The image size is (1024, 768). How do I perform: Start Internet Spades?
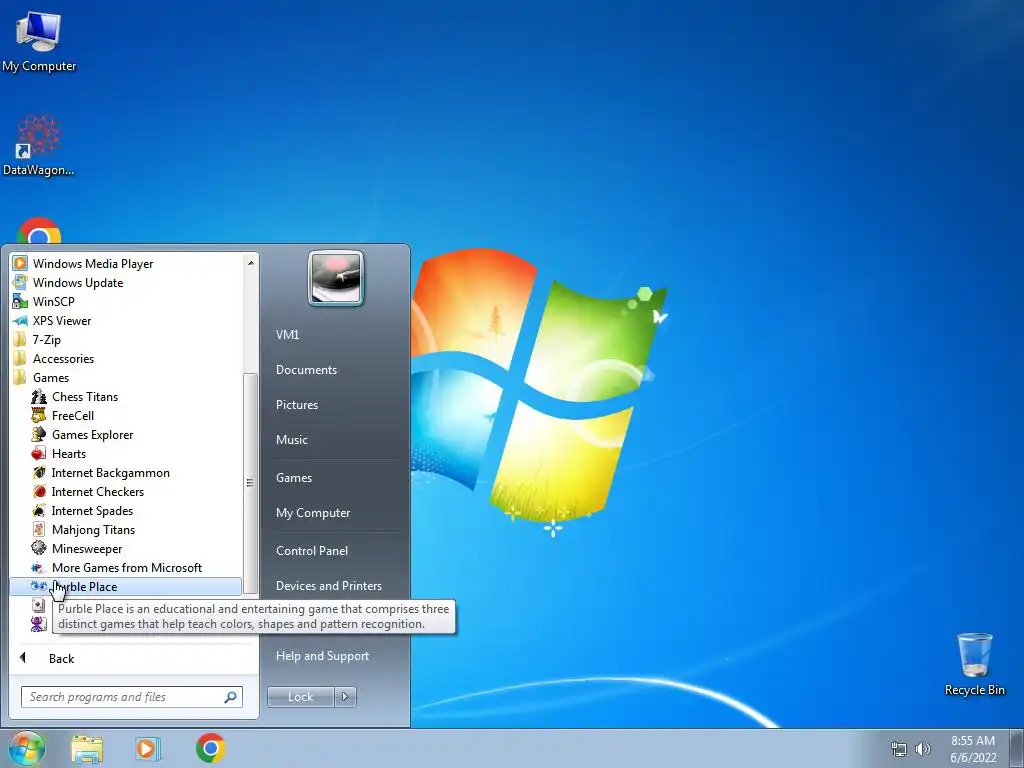click(x=92, y=511)
